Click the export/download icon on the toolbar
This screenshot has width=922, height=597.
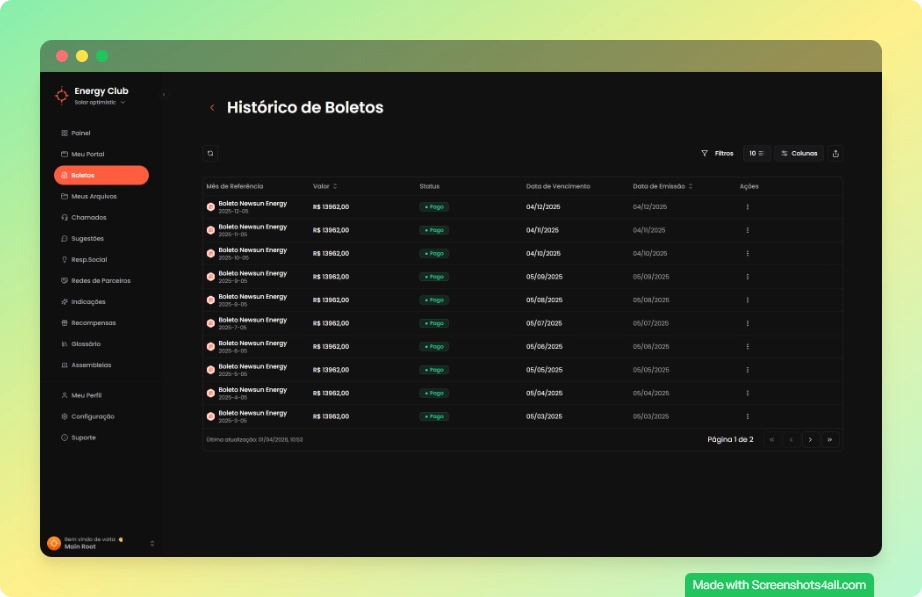point(835,153)
